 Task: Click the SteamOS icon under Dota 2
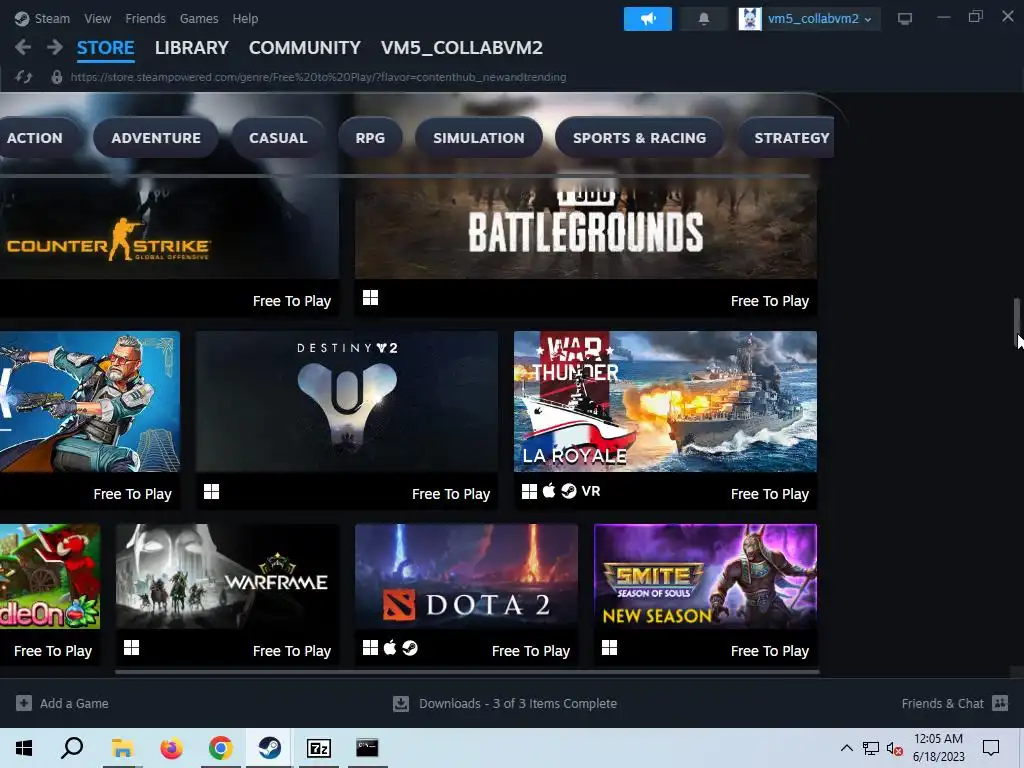(409, 648)
